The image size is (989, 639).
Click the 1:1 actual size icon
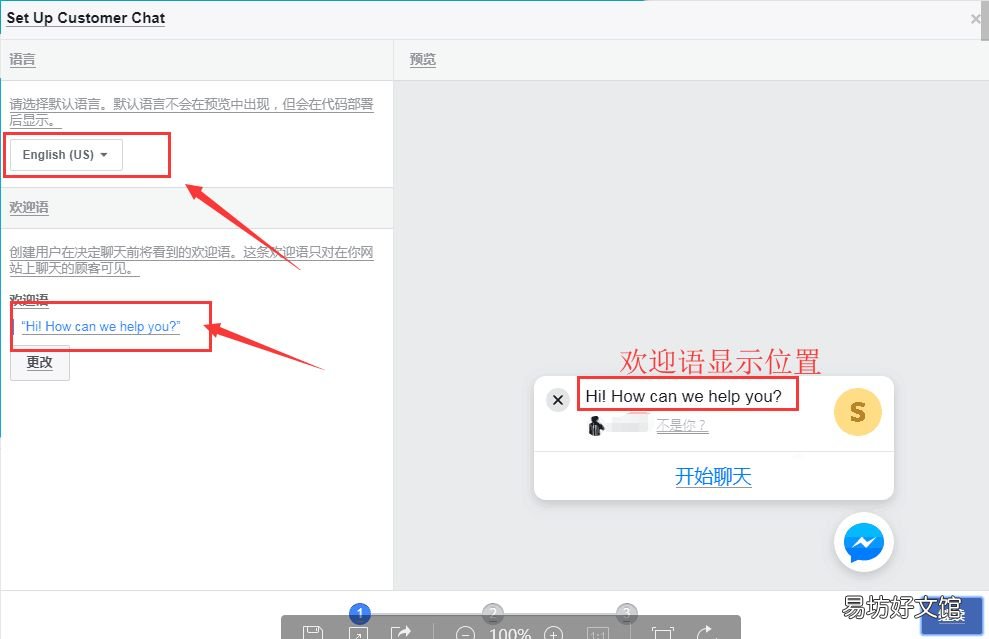[x=598, y=633]
